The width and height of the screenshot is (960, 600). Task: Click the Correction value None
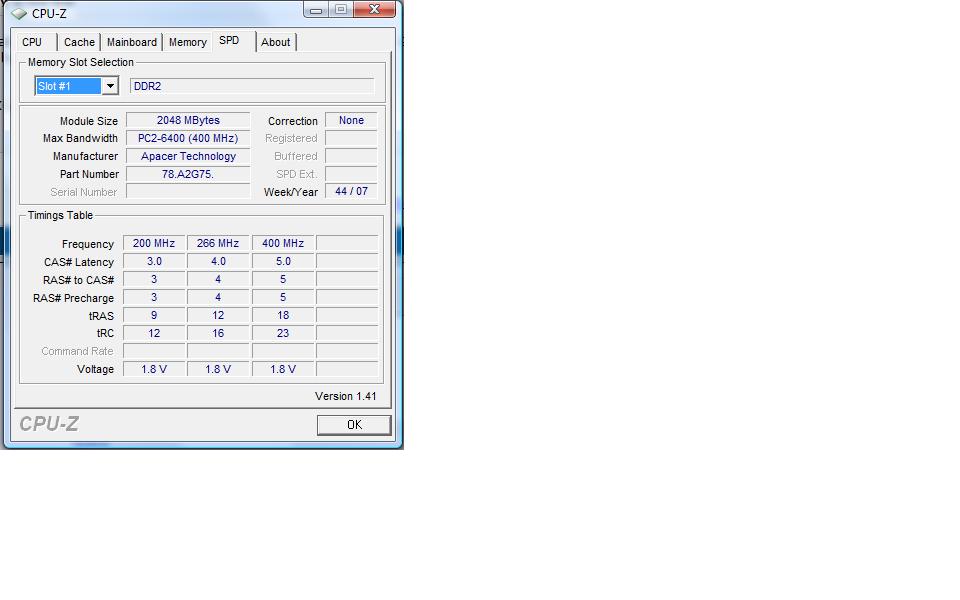coord(351,121)
